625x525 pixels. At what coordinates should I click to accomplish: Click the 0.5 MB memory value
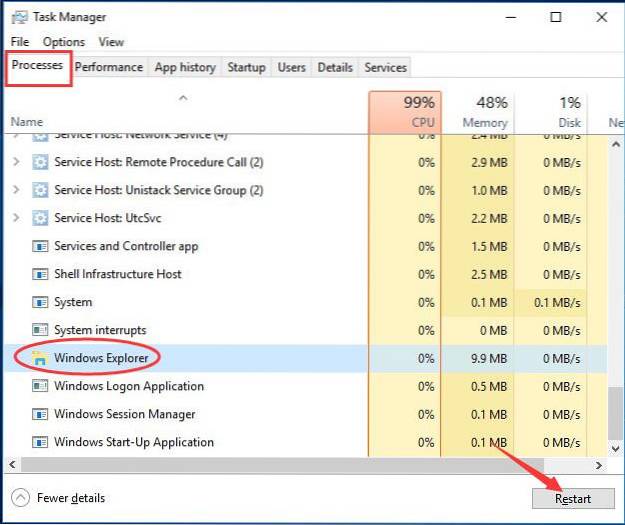click(x=489, y=386)
